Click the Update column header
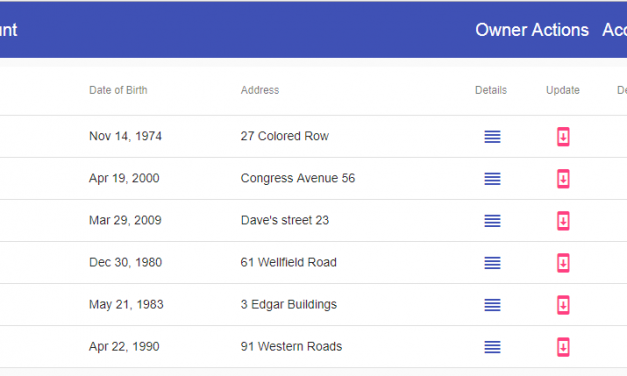The width and height of the screenshot is (627, 376). pos(563,90)
